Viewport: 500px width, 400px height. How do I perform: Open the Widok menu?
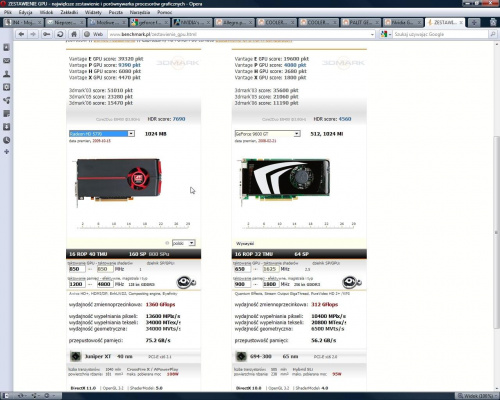pos(46,12)
